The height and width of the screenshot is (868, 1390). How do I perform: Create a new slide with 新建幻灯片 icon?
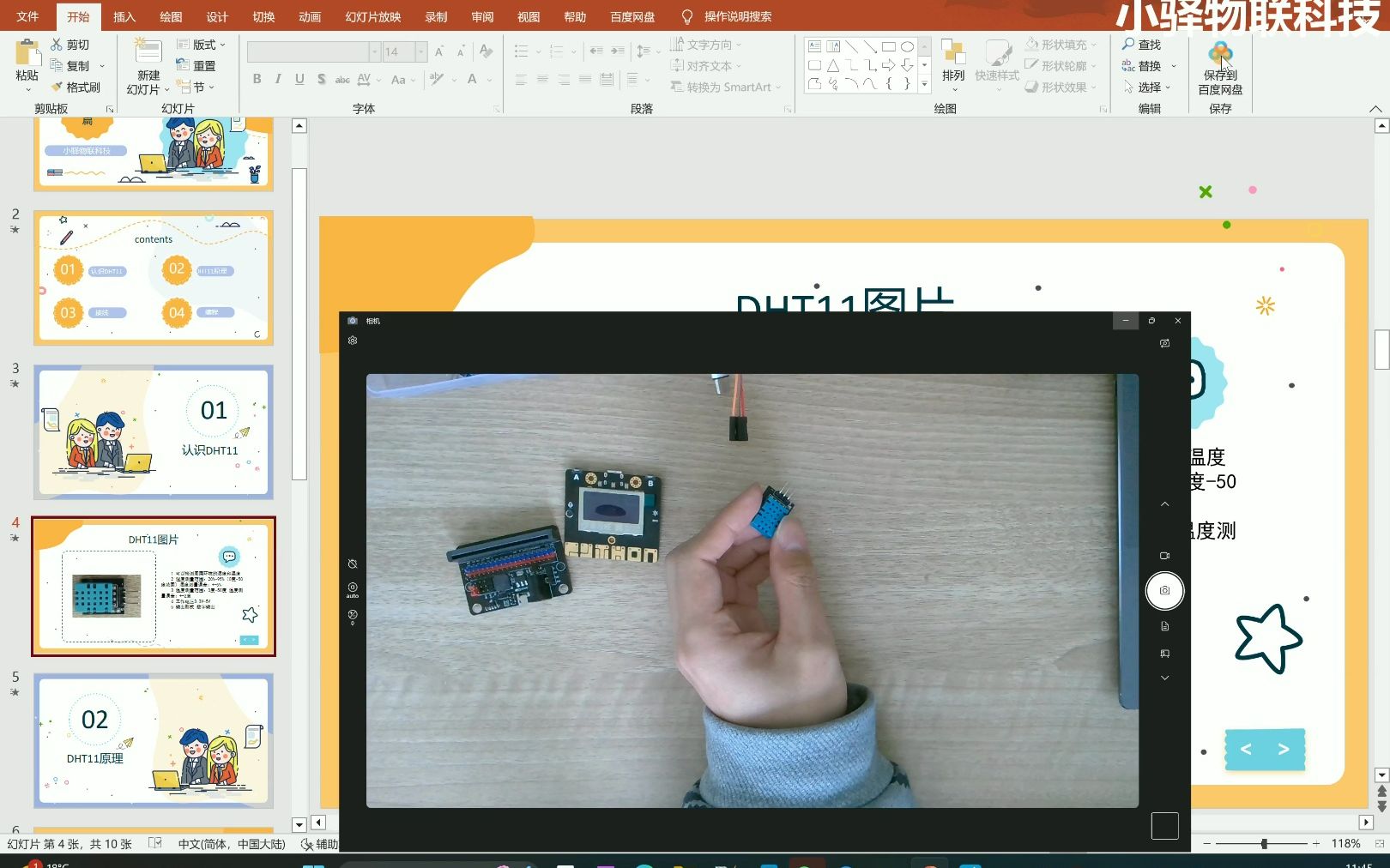(x=148, y=53)
